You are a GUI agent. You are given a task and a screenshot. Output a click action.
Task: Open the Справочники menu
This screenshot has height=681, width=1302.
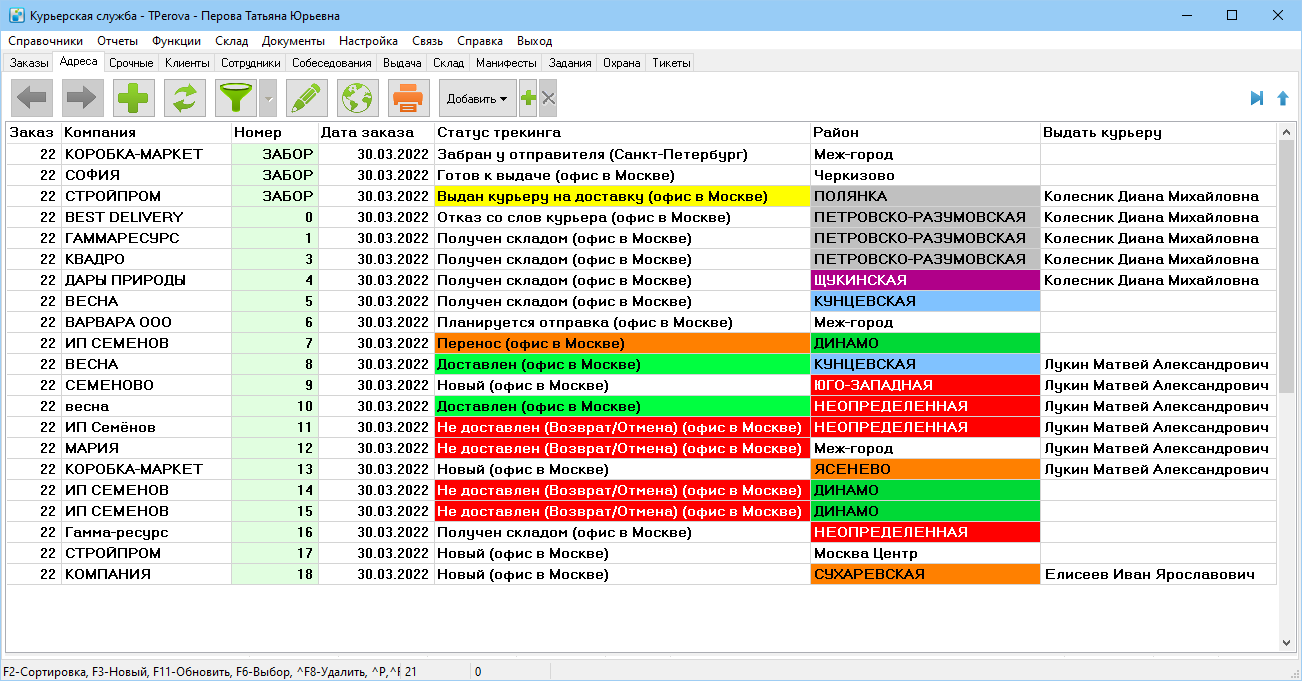(x=46, y=41)
